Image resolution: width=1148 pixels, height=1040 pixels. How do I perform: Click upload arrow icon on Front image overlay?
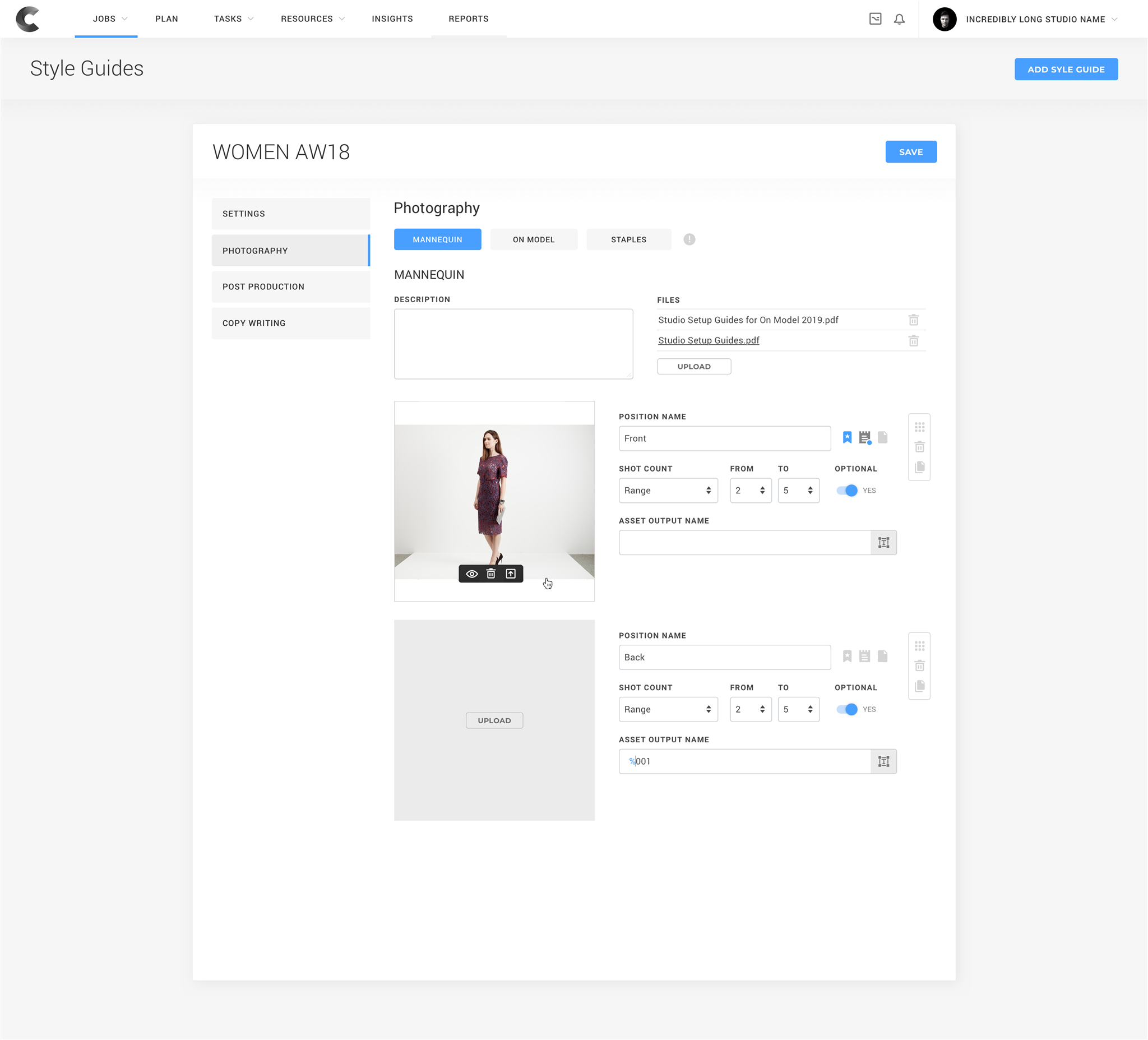(511, 574)
